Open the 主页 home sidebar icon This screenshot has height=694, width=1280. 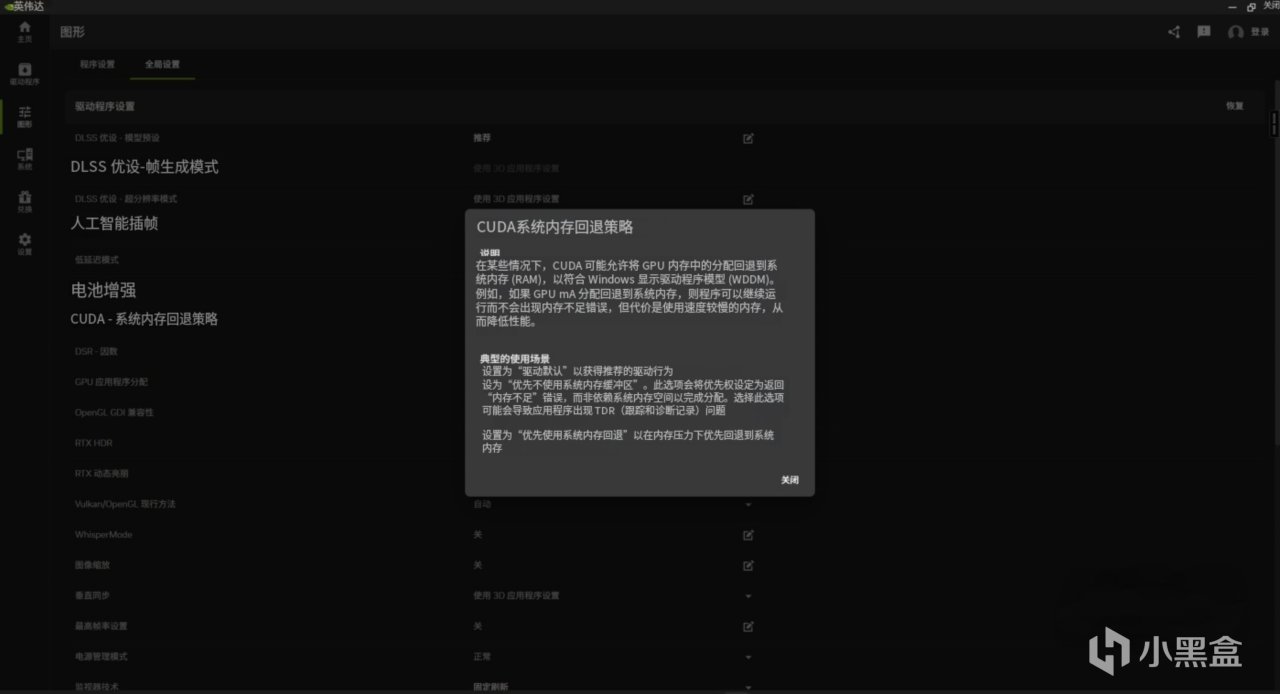[x=24, y=31]
